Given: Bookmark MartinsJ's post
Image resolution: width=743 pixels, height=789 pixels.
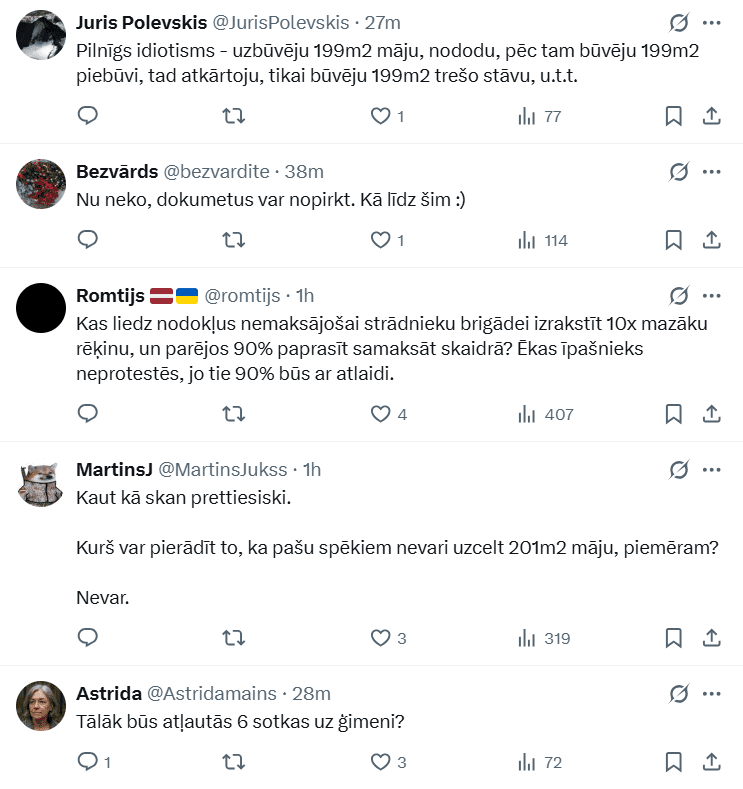Looking at the screenshot, I should 674,638.
